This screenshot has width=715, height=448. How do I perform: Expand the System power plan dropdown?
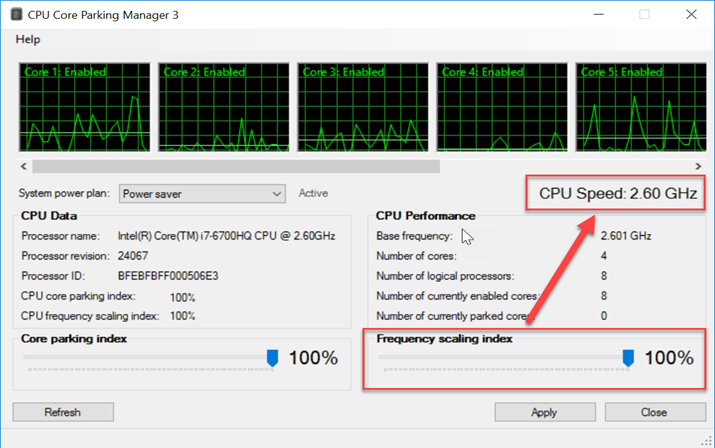pos(202,194)
